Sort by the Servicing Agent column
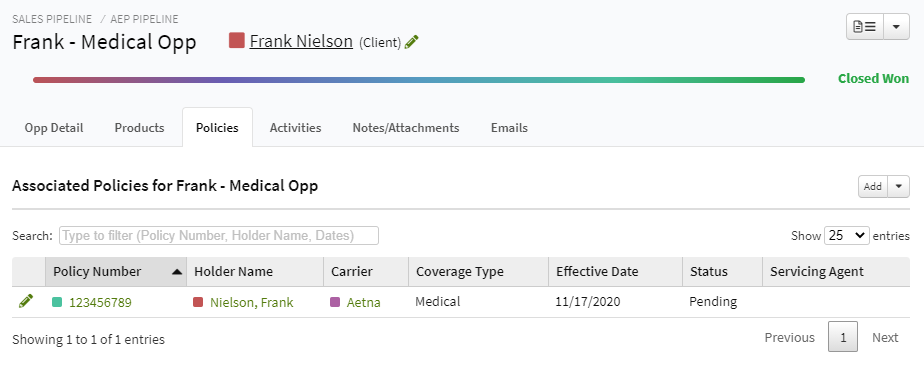 [x=836, y=272]
